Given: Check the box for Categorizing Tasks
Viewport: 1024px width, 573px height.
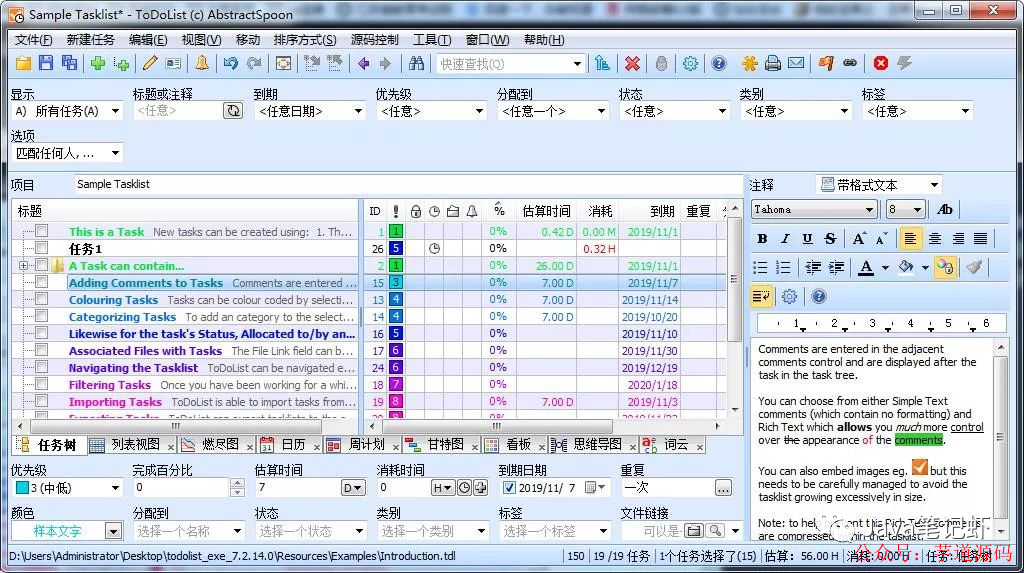Looking at the screenshot, I should (x=42, y=316).
